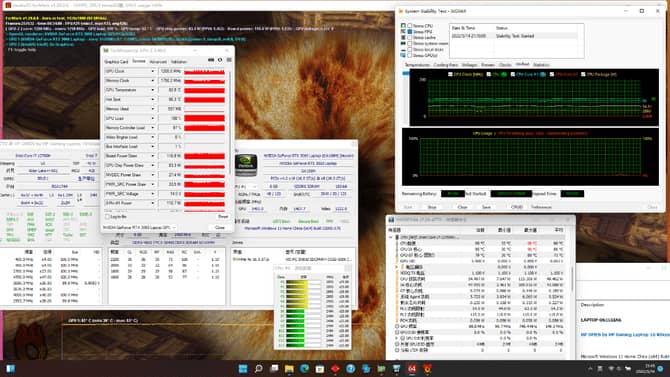
Task: Open the GPU-Z hamburger menu icon
Action: coord(229,60)
